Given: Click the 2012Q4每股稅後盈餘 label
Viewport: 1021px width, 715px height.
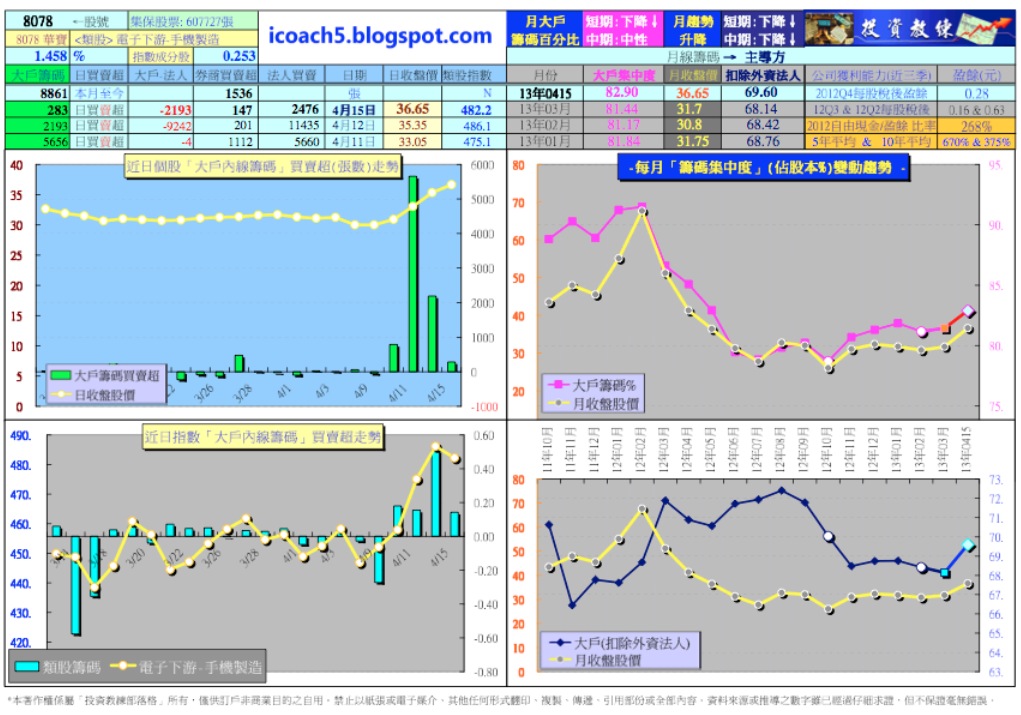Looking at the screenshot, I should 871,93.
